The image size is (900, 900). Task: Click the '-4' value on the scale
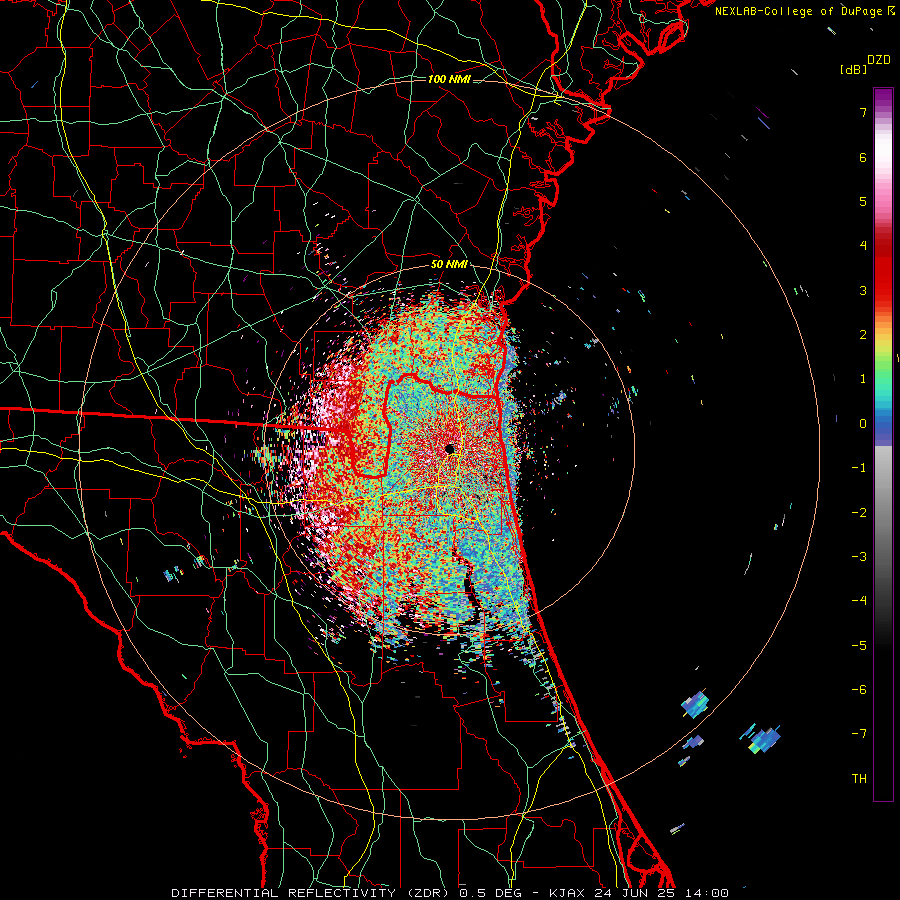(859, 600)
